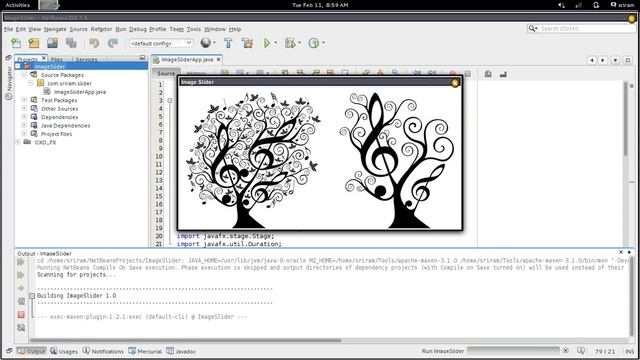
Task: Click the volume icon in top system bar
Action: point(562,5)
